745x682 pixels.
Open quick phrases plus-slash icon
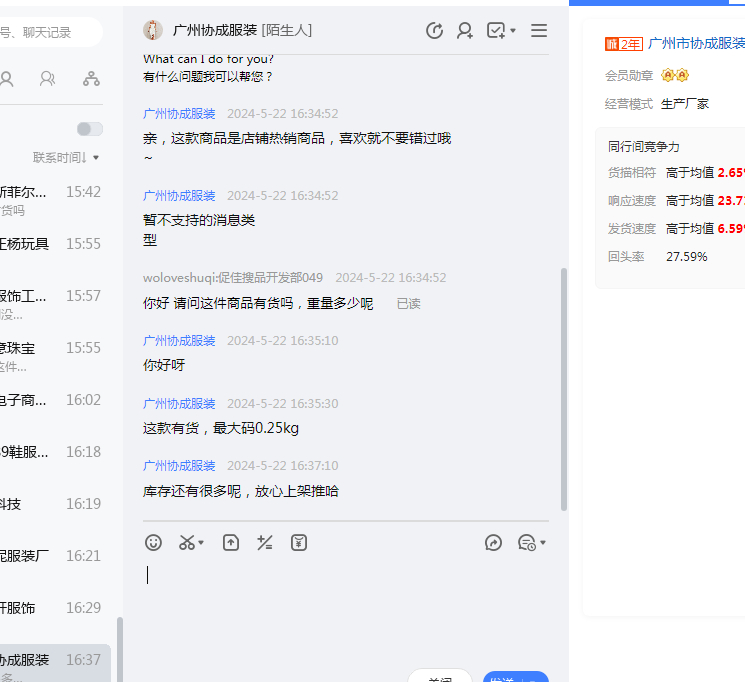(x=265, y=542)
